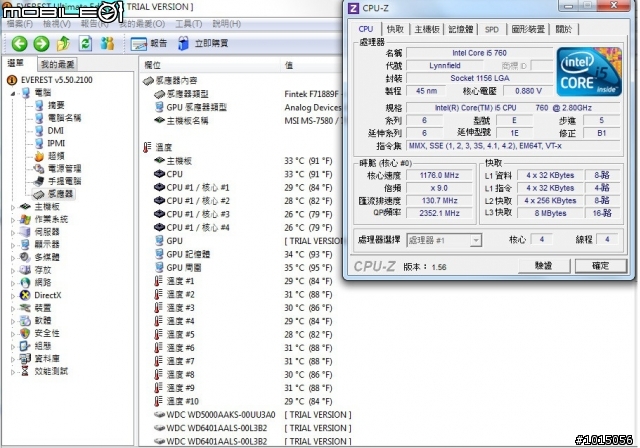Viewport: 640px width, 448px height.
Task: Expand the DirectX tree node
Action: [x=13, y=296]
